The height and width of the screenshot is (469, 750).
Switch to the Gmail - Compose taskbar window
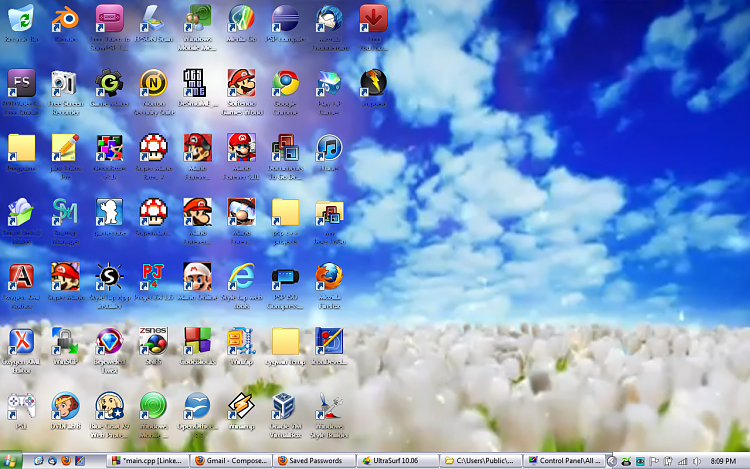[x=232, y=461]
